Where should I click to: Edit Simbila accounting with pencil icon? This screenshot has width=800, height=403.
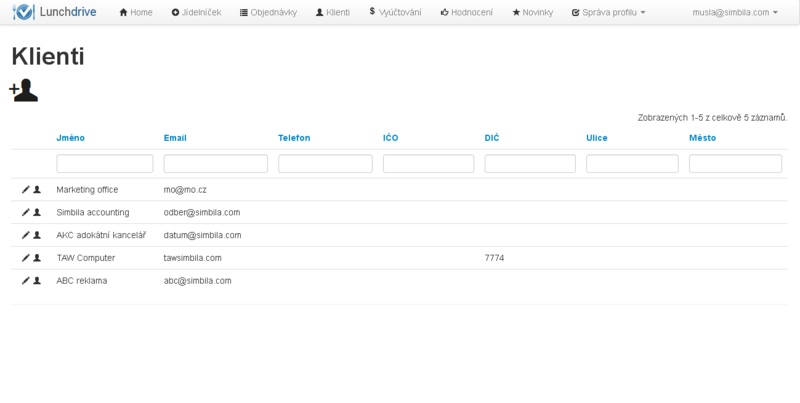tap(25, 212)
